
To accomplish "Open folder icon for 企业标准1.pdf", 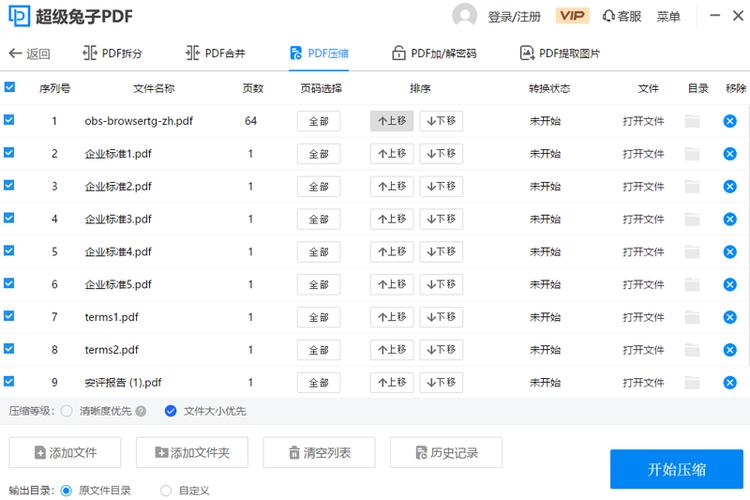I will (692, 154).
